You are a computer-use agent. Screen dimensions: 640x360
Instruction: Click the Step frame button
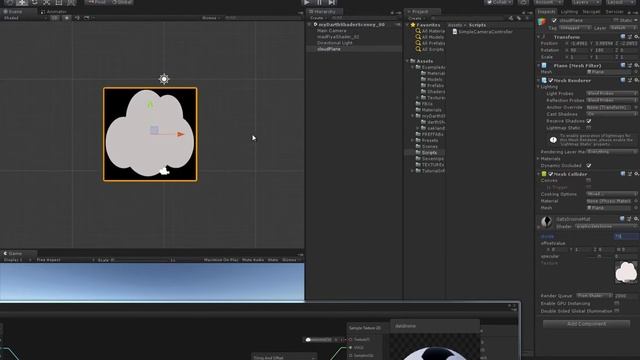click(x=331, y=2)
